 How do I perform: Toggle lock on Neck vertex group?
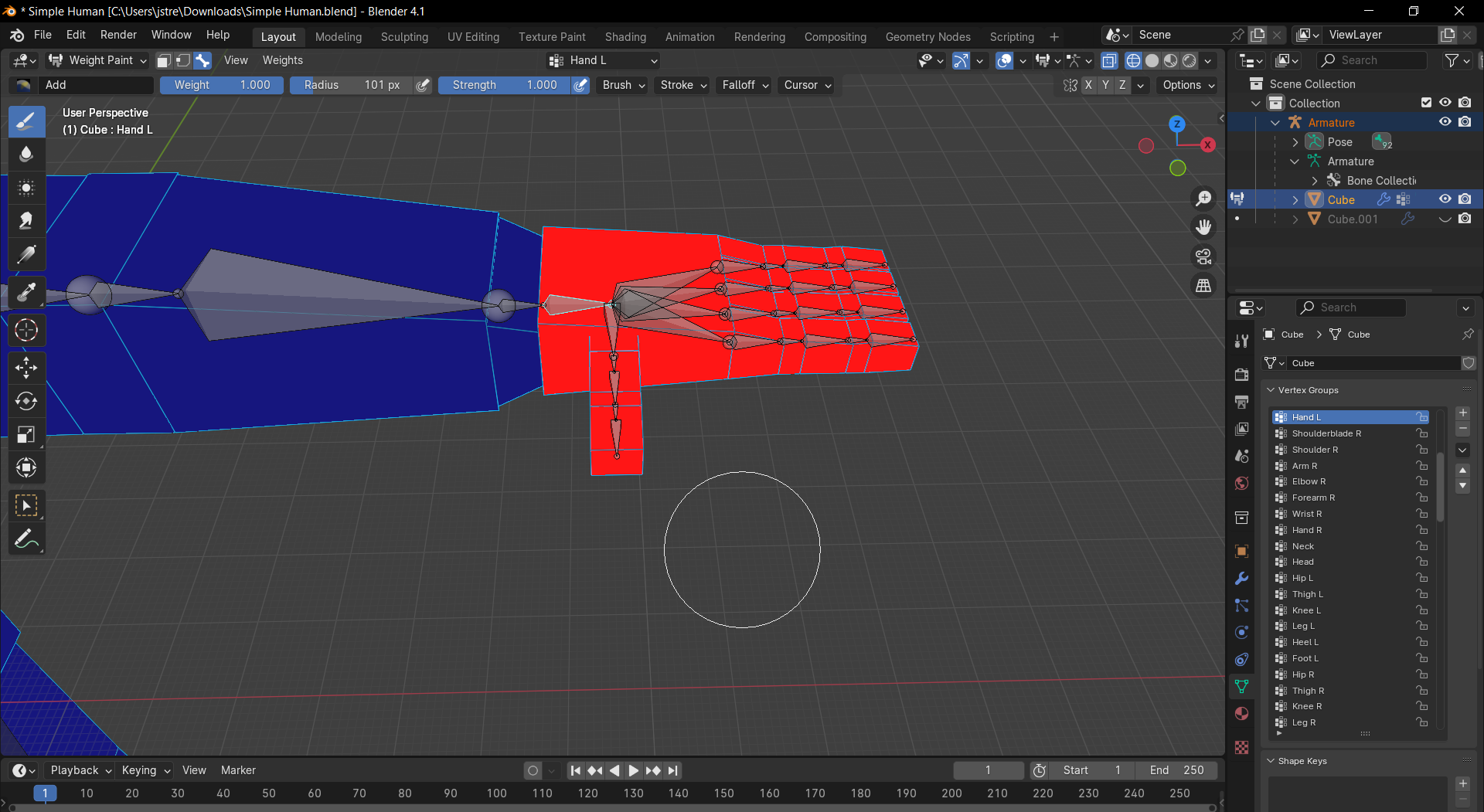coord(1421,546)
